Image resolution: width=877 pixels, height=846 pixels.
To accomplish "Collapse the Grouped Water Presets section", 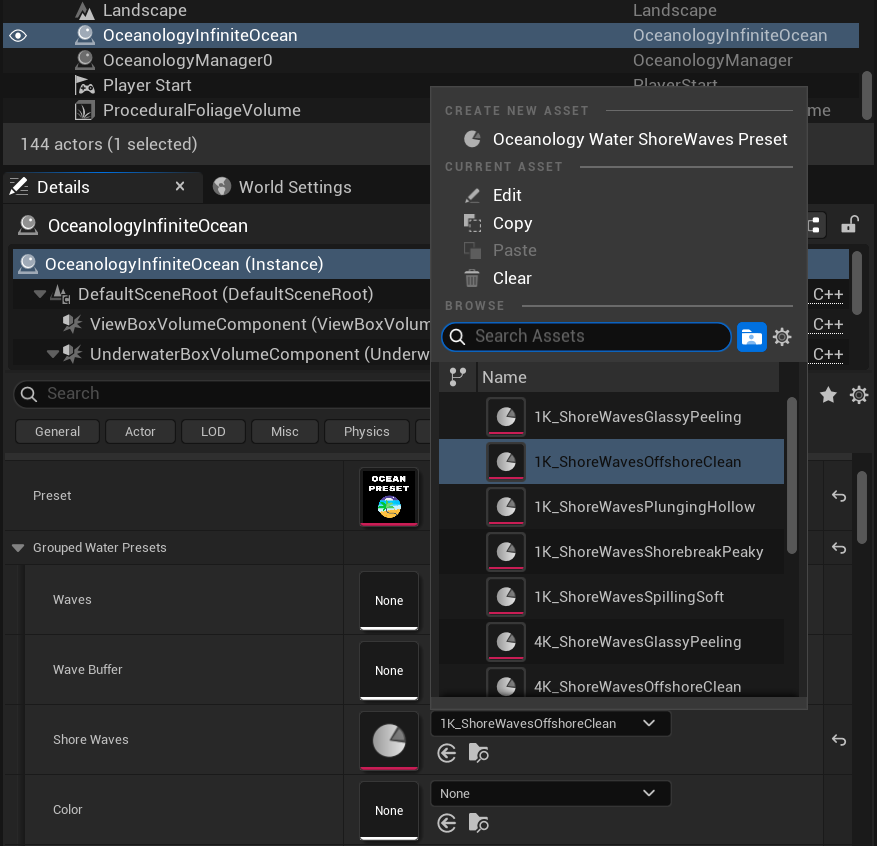I will click(x=18, y=548).
